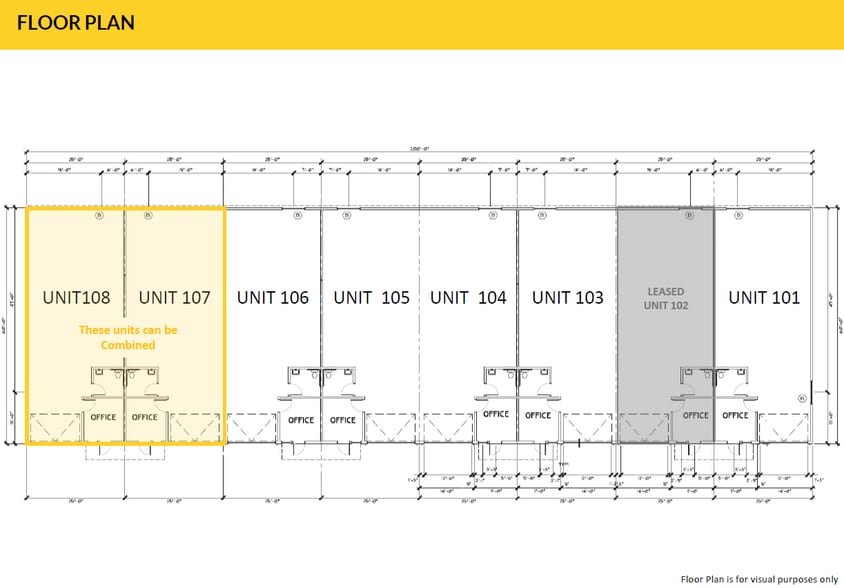Click the circle marker on Unit 101's right wall
The width and height of the screenshot is (844, 588).
click(x=801, y=397)
